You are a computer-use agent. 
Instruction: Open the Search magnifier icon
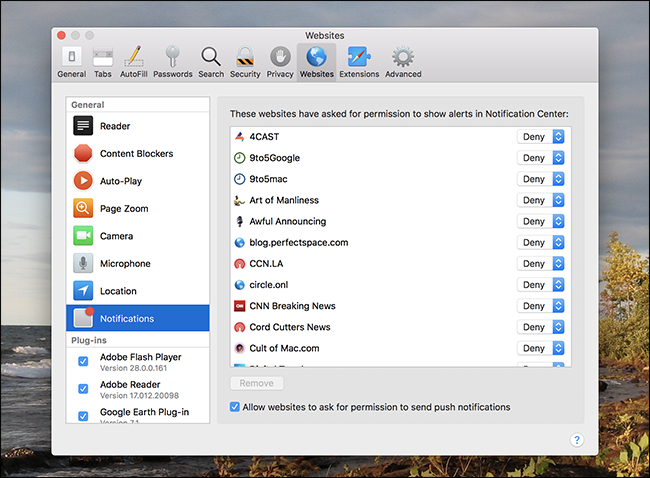click(x=211, y=56)
